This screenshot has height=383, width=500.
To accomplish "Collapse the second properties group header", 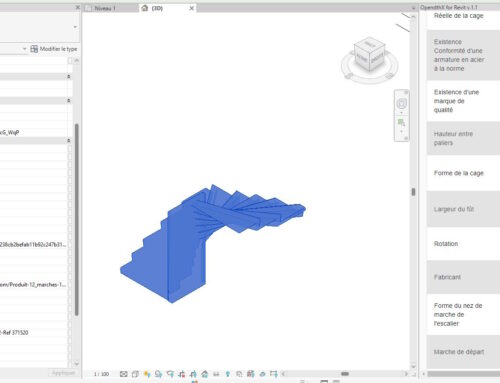I will point(69,100).
